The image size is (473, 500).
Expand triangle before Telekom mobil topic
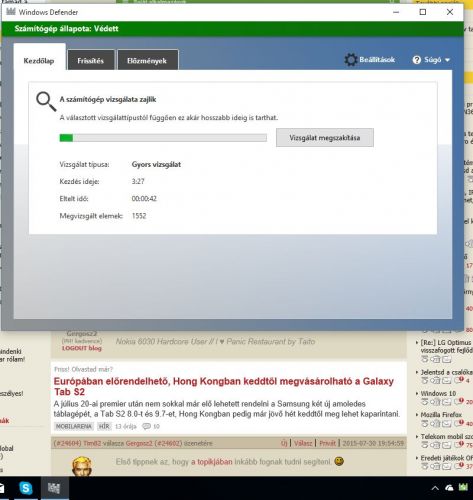tap(417, 437)
